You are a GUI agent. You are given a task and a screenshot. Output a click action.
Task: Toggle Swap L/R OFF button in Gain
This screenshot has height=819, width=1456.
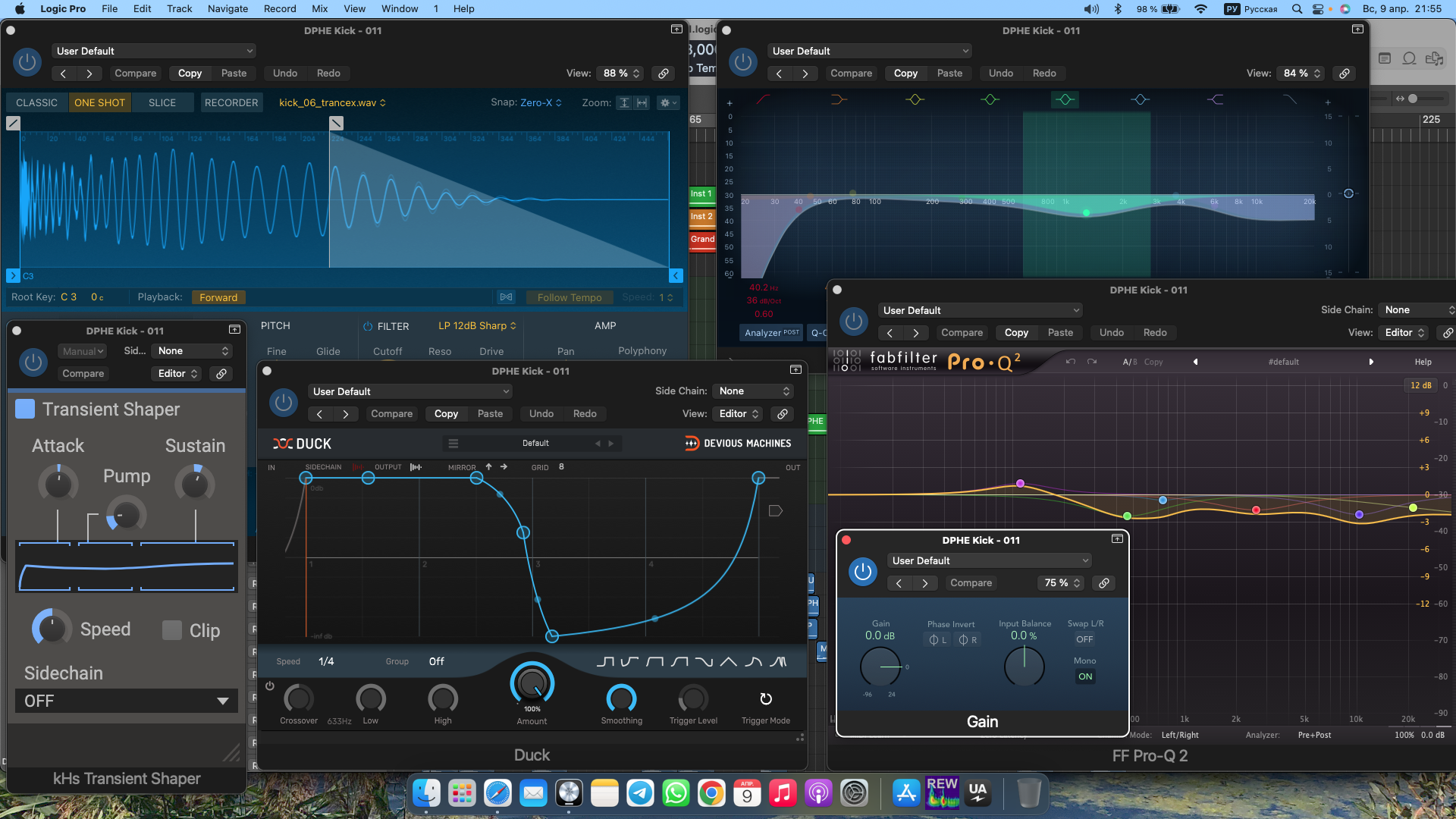coord(1084,639)
